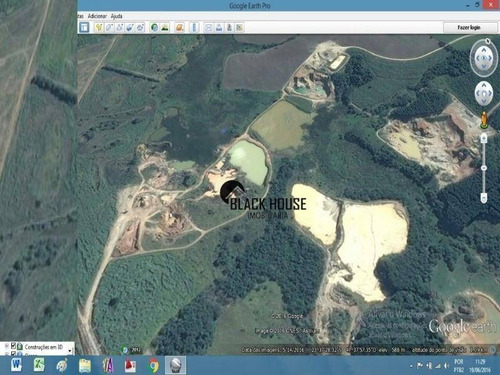This screenshot has height=375, width=500.
Task: Click the layers panel scroll down arrow
Action: [x=70, y=351]
